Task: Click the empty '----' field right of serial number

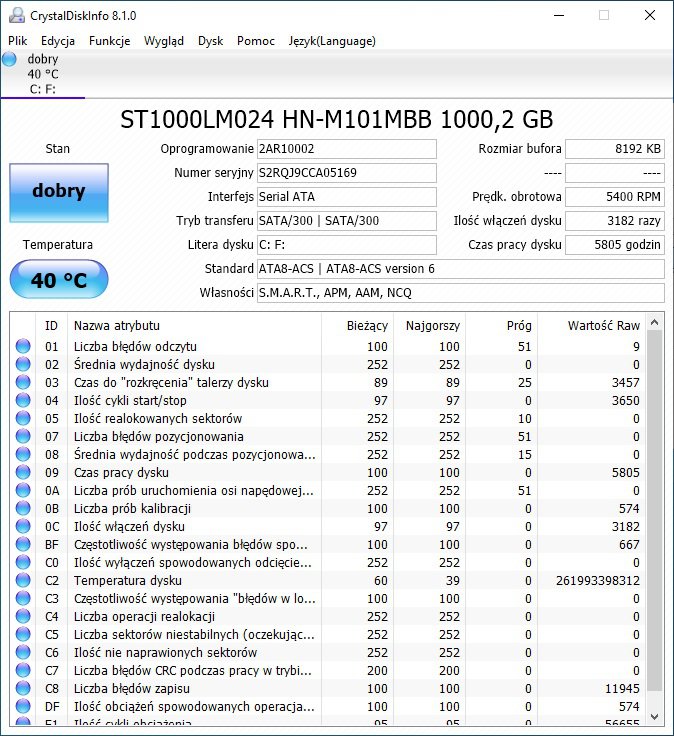Action: [x=614, y=173]
